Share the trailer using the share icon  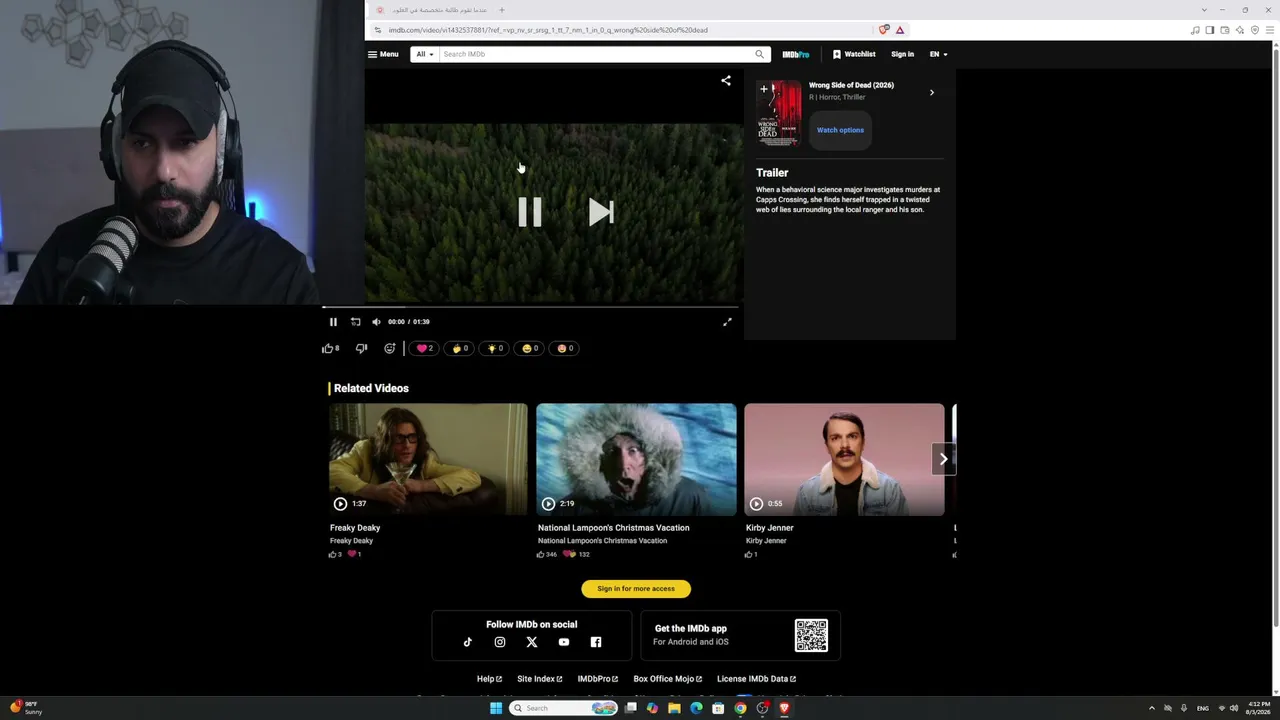tap(726, 81)
